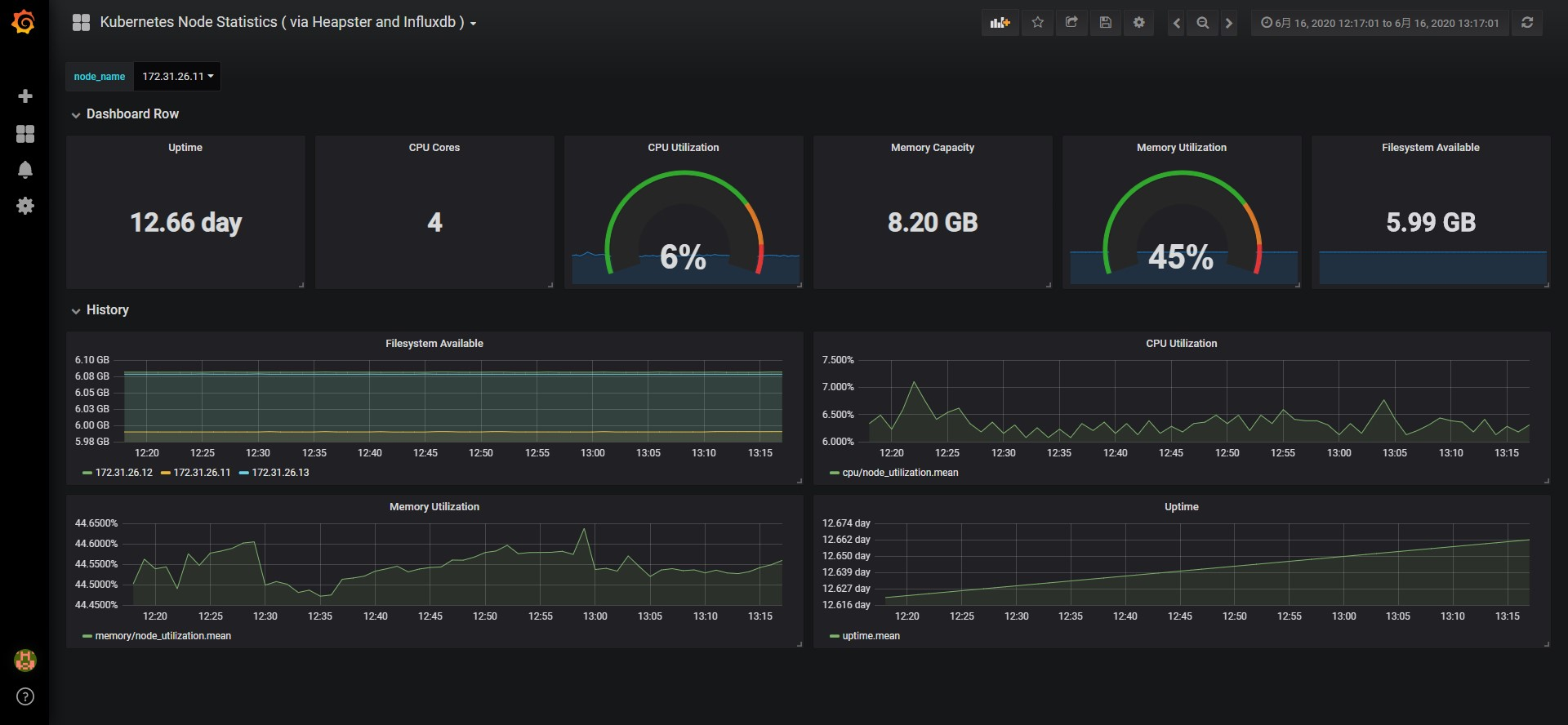This screenshot has width=1568, height=725.
Task: Click the 6% CPU gauge value
Action: pyautogui.click(x=683, y=257)
